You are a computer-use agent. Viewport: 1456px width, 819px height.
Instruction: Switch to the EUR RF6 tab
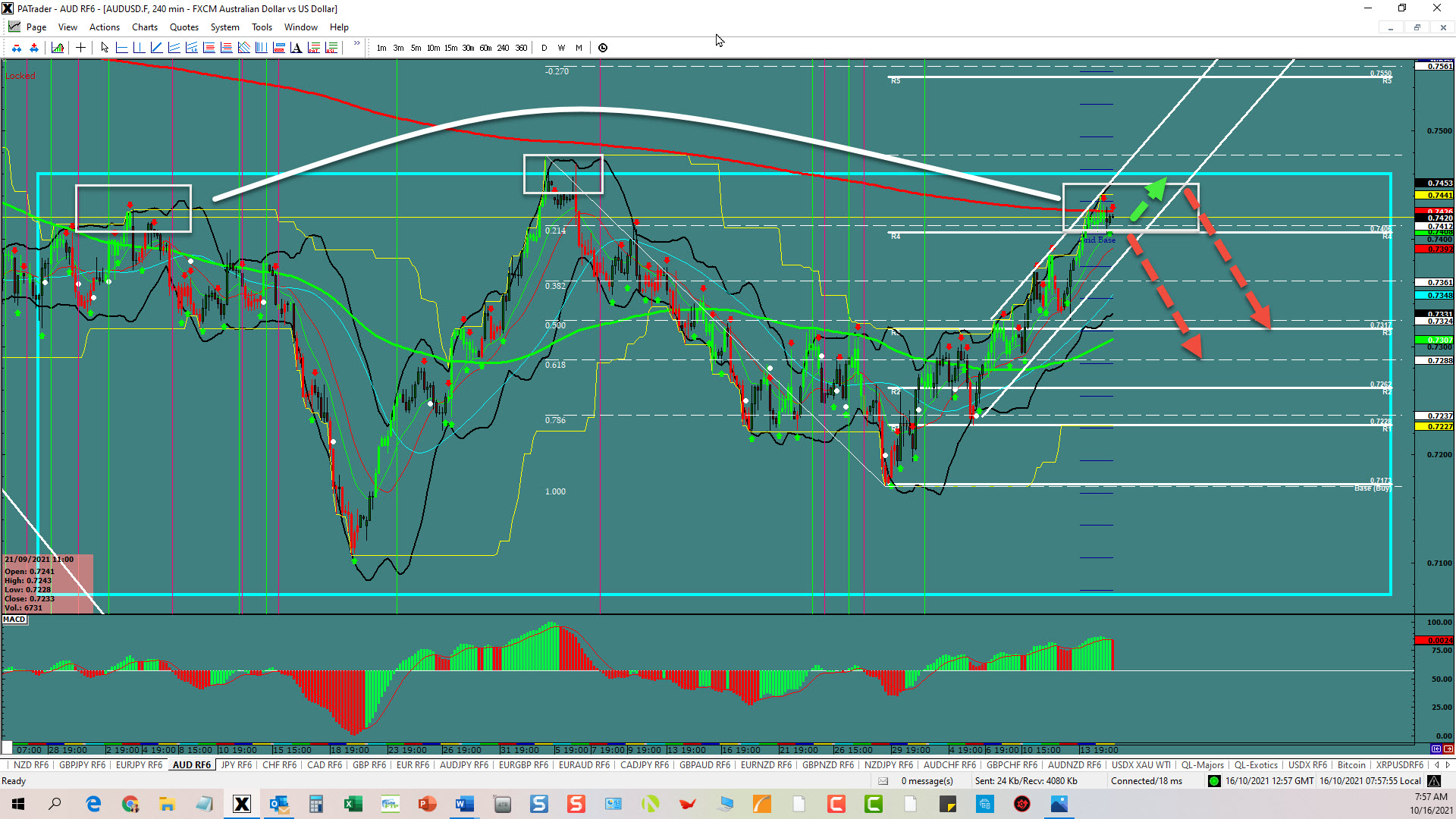[413, 765]
